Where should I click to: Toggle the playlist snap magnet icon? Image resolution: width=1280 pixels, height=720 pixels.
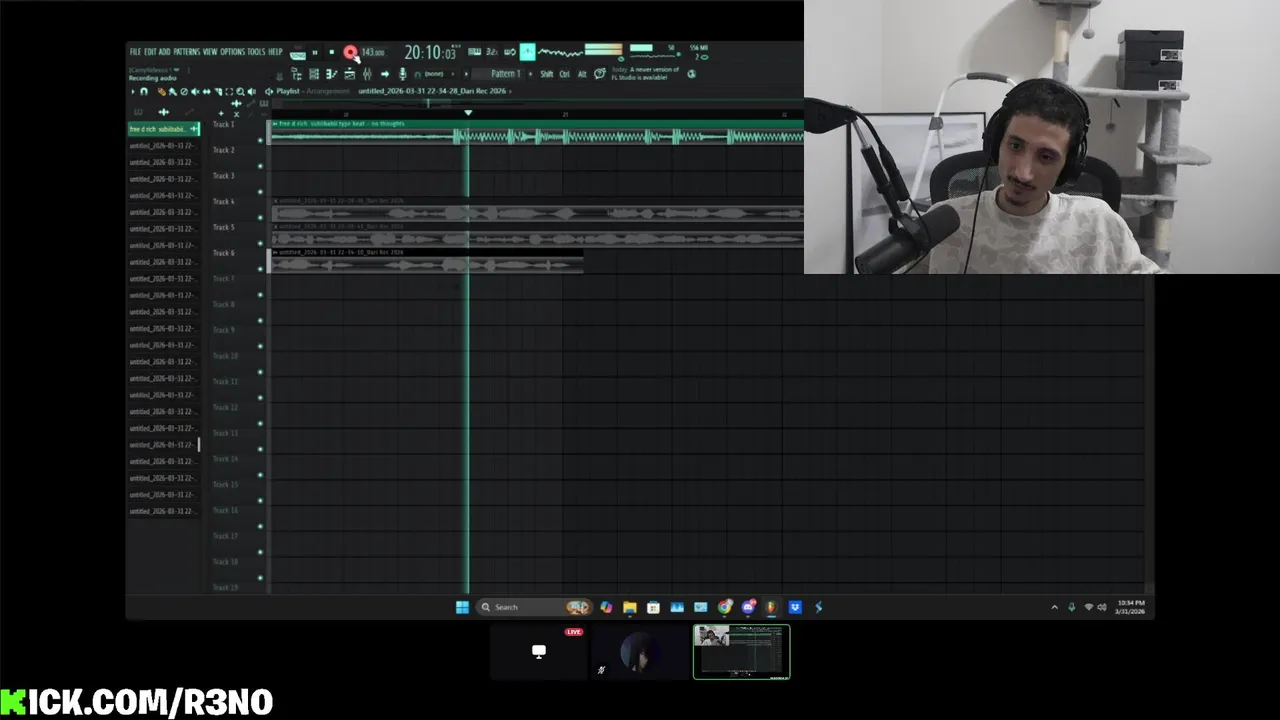pyautogui.click(x=144, y=92)
